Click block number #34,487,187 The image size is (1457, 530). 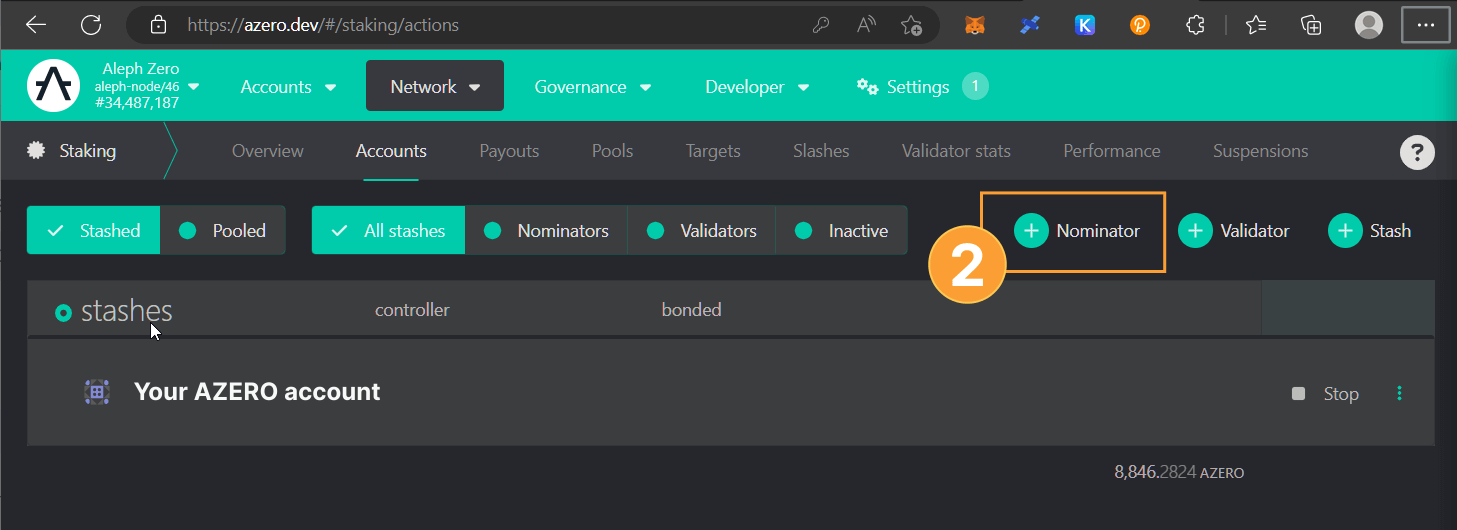[137, 103]
